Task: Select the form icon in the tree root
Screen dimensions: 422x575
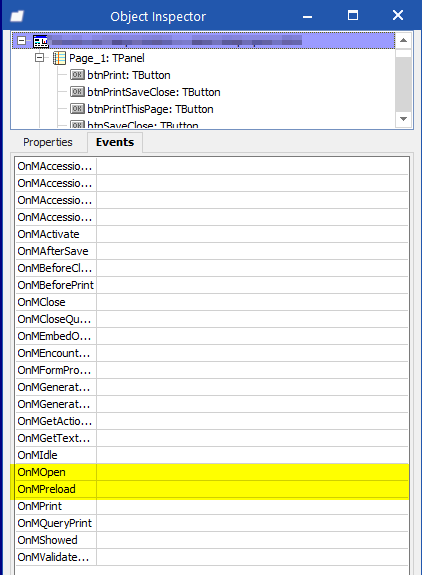Action: pyautogui.click(x=40, y=41)
